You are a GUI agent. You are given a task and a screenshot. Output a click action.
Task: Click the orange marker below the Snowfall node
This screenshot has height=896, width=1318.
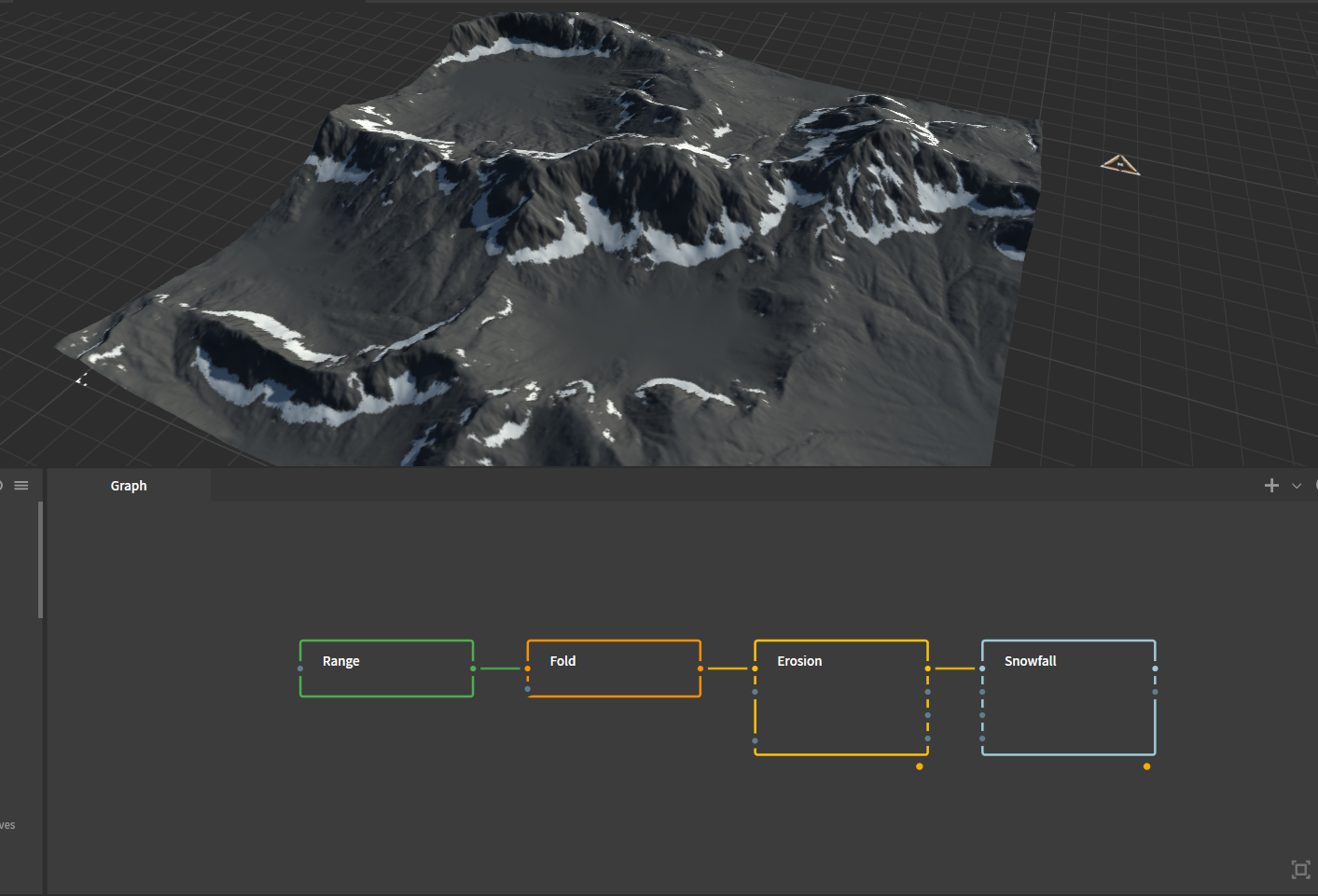(x=1146, y=765)
